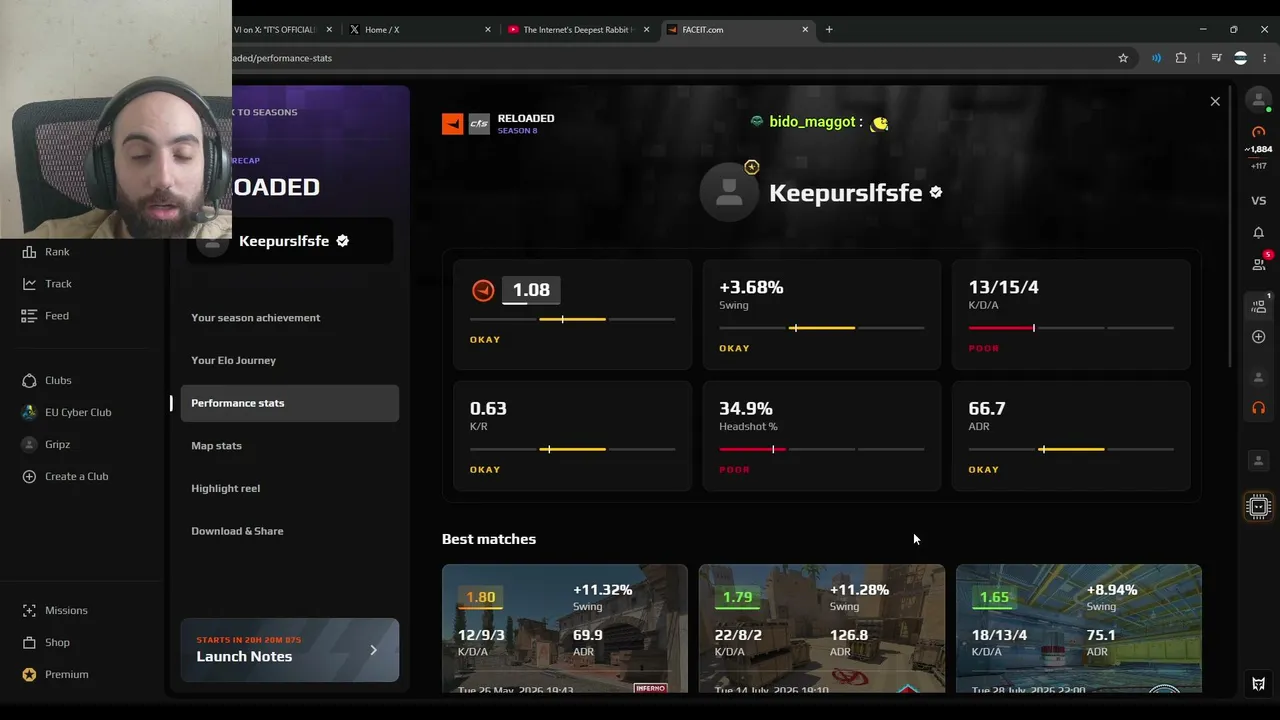Select Highlight reel section
Screen dimensions: 1280x720
pos(290,488)
